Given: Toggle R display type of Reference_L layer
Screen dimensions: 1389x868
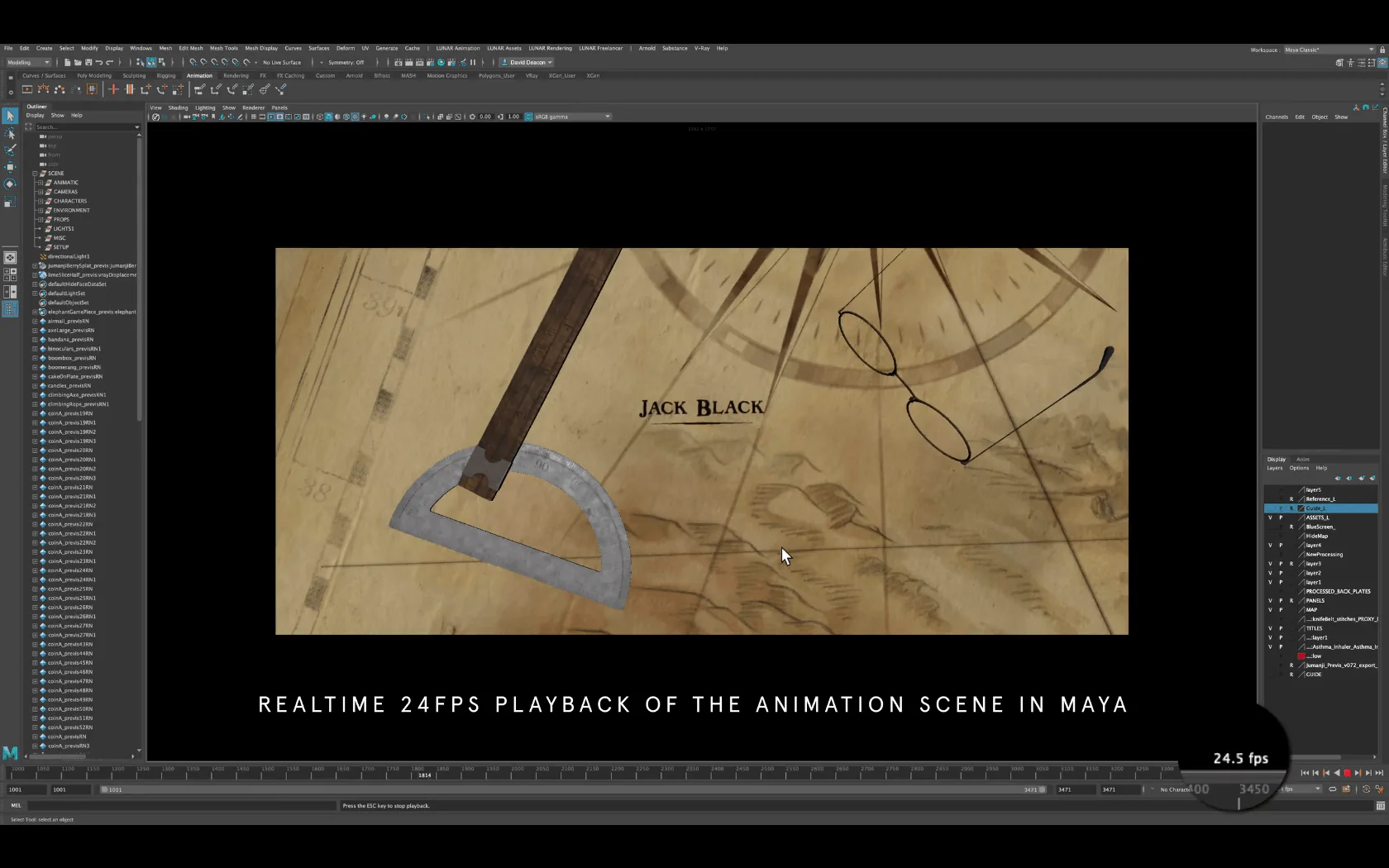Looking at the screenshot, I should click(x=1291, y=499).
